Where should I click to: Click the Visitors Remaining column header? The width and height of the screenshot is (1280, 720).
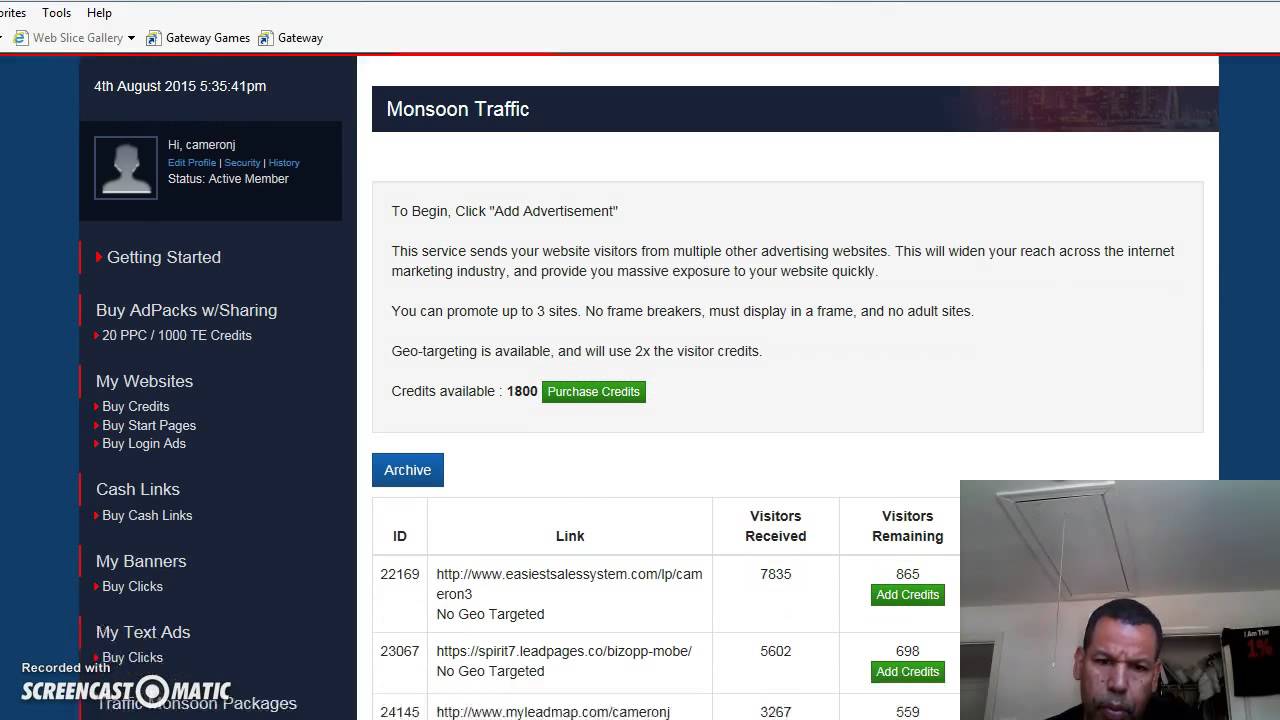pos(908,526)
